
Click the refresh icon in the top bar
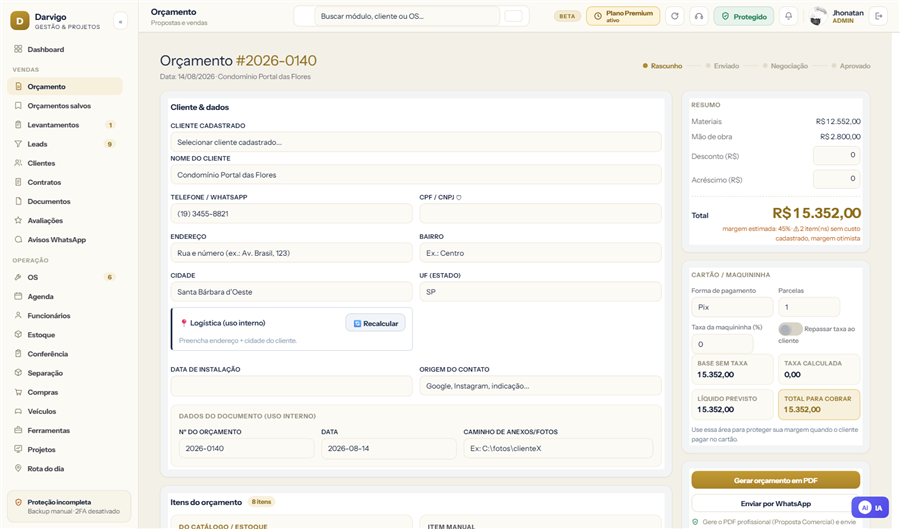click(674, 16)
